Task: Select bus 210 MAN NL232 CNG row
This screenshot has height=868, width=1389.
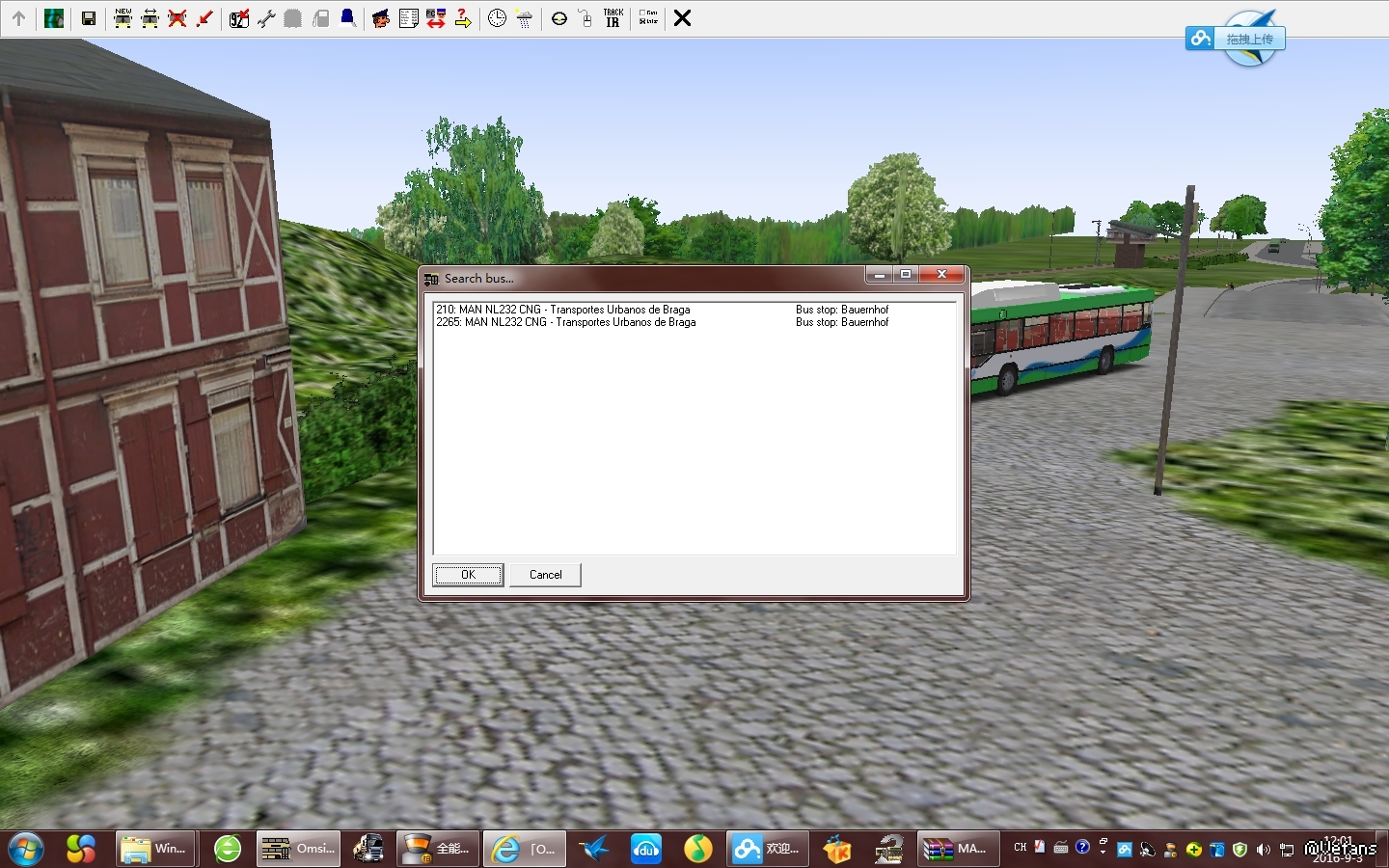Action: pyautogui.click(x=694, y=310)
